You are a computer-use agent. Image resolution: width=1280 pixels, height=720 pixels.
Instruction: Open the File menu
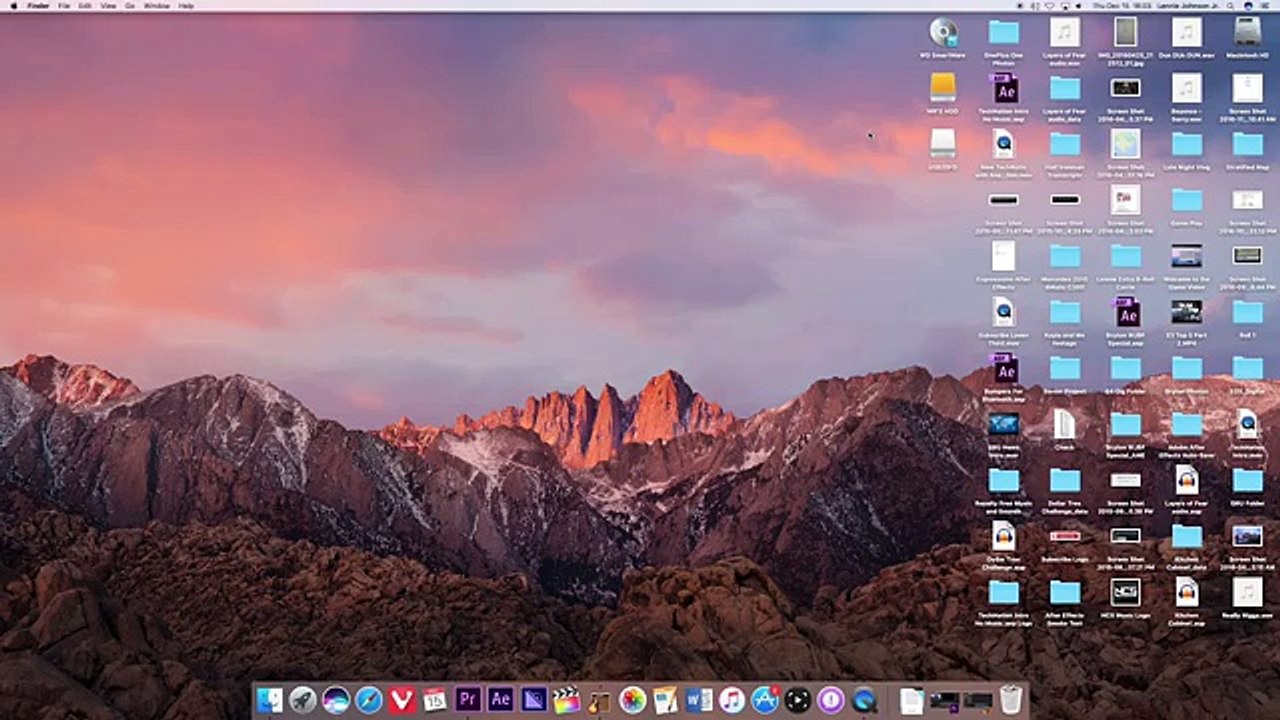coord(64,6)
